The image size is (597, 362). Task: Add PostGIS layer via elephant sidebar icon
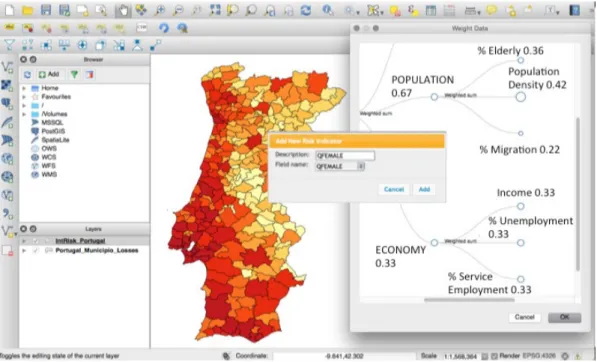[7, 104]
